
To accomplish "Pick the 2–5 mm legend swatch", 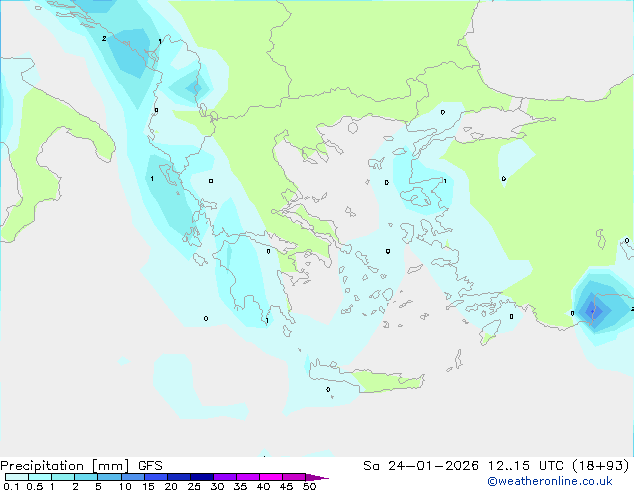I will 86,477.
